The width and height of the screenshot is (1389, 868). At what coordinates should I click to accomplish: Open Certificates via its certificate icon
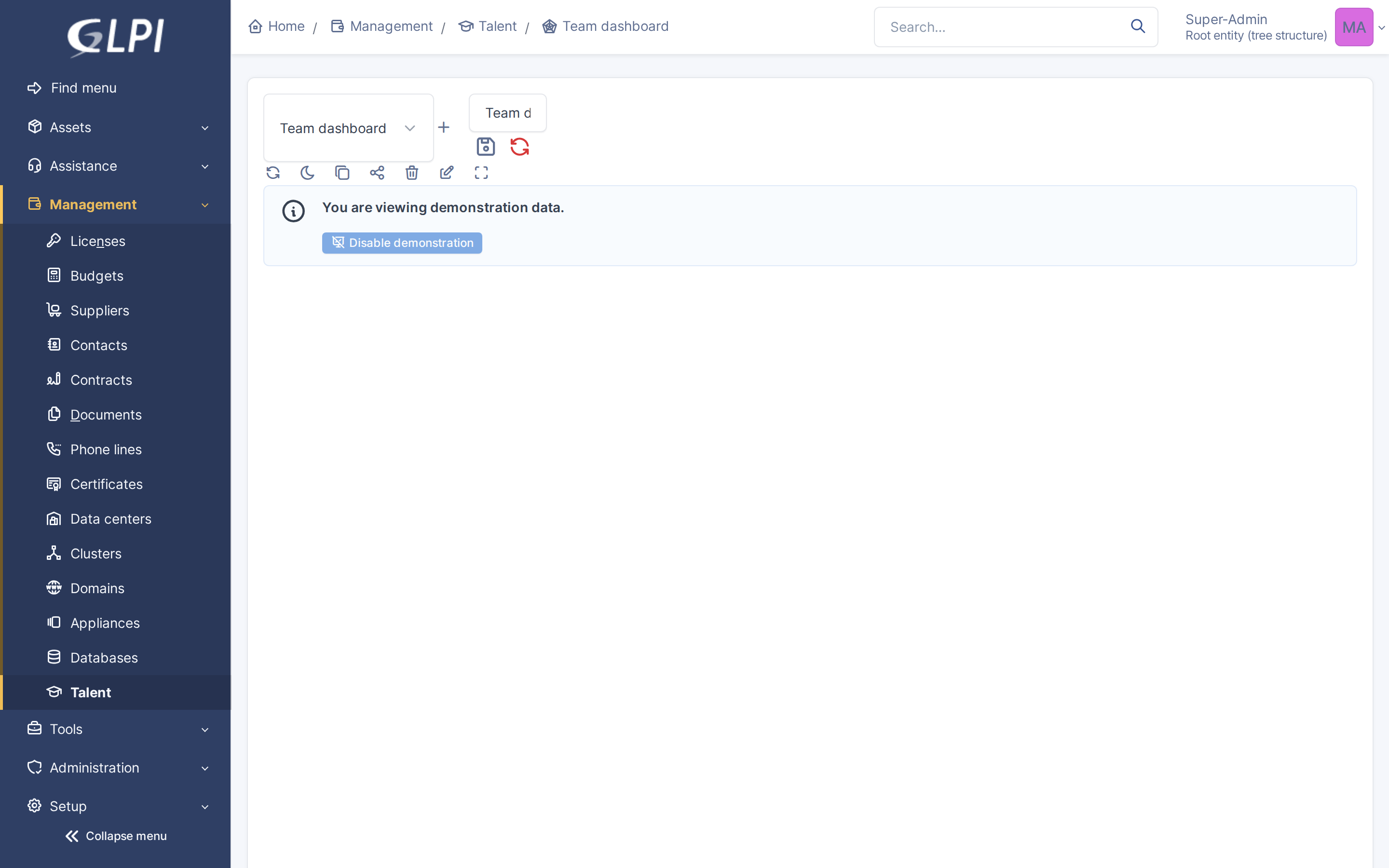tap(54, 484)
